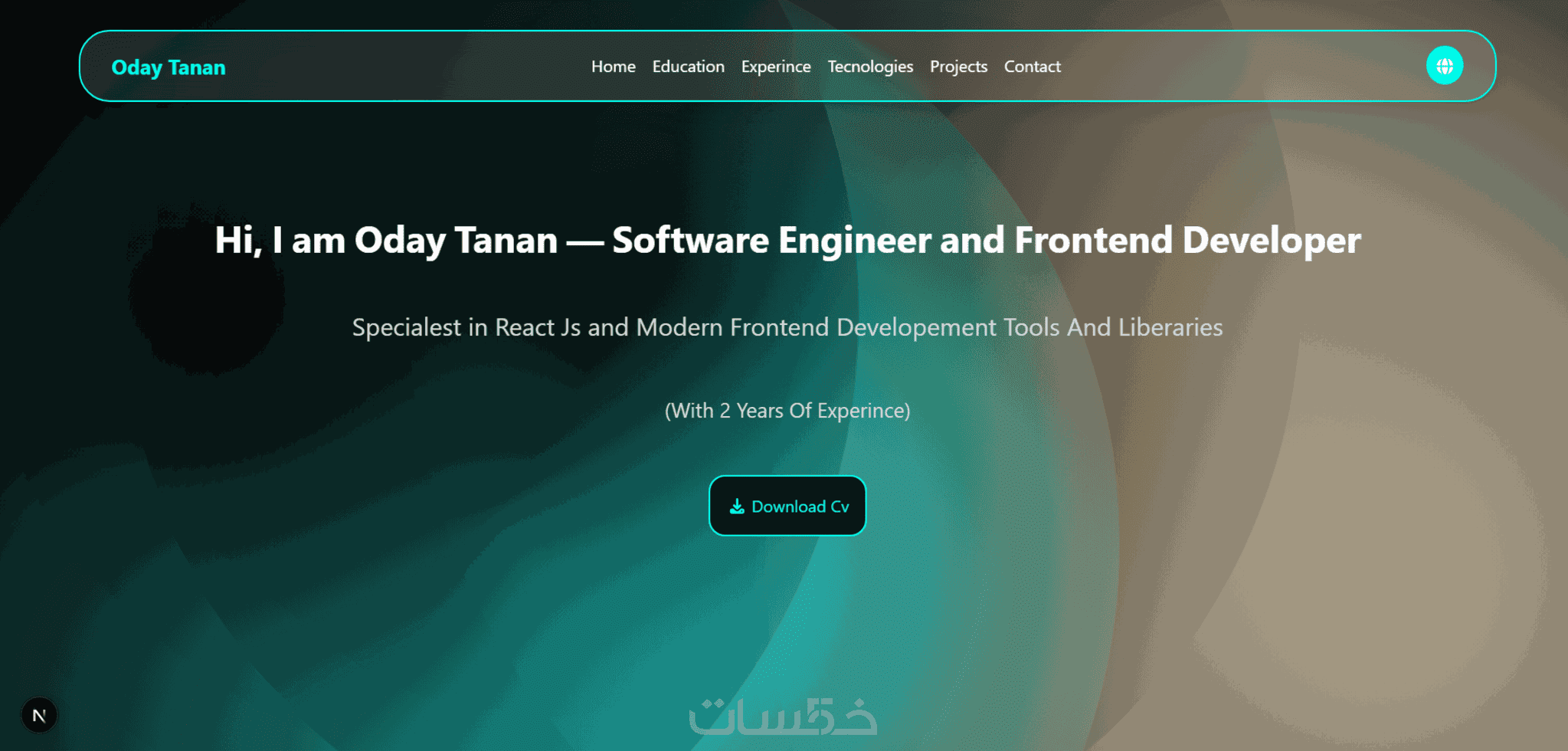Jump to the Experince nav item
Screen dimensions: 1568x751
pos(775,67)
